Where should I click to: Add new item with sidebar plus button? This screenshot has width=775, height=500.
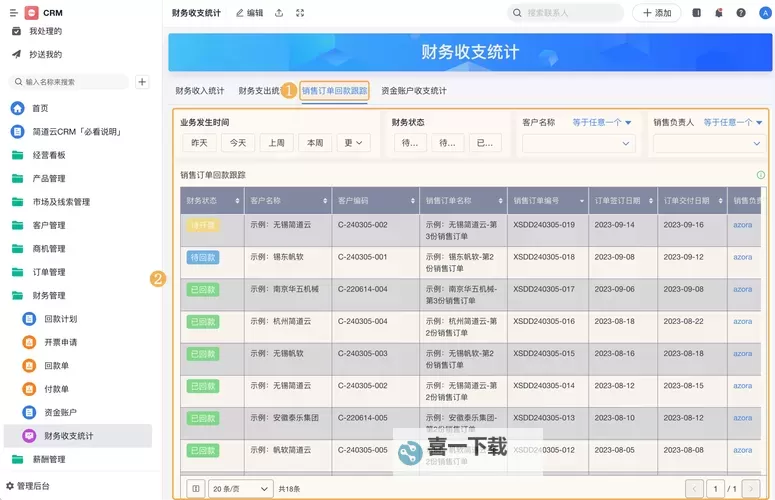click(x=142, y=82)
